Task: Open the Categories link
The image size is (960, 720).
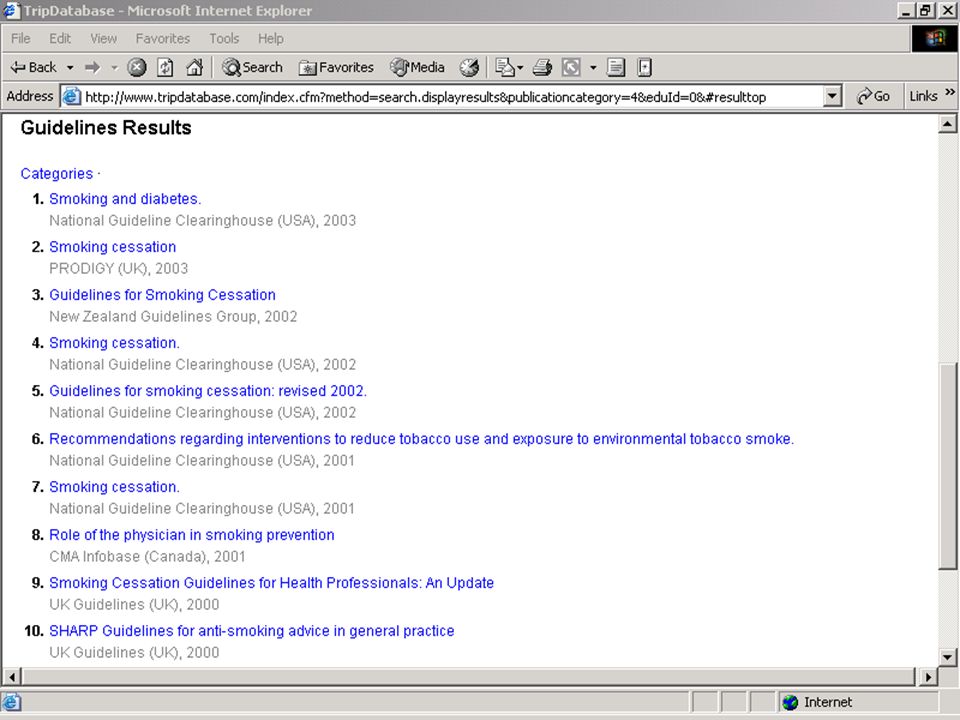Action: tap(57, 174)
